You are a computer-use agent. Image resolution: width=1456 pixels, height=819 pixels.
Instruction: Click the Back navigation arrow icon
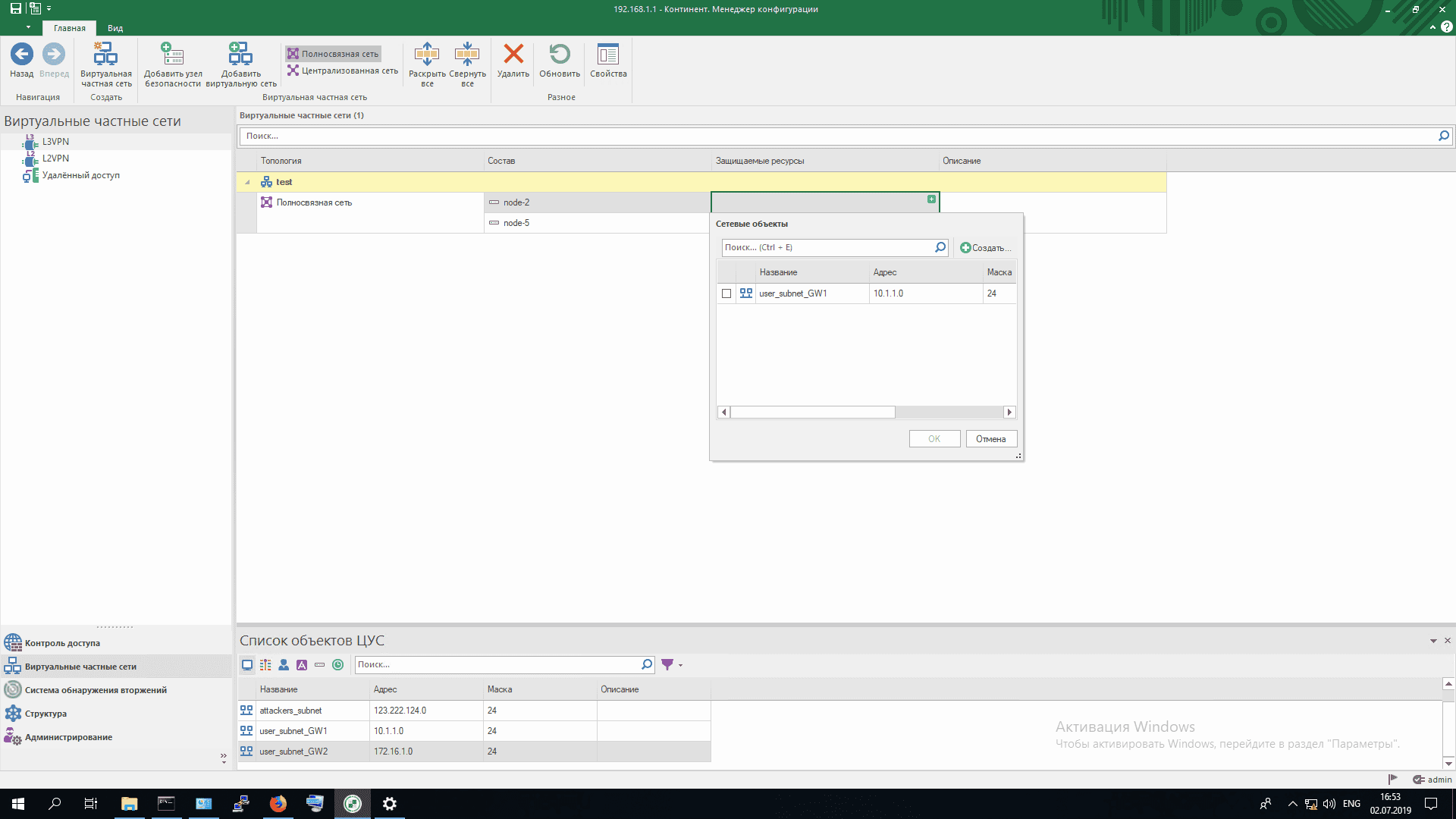click(x=21, y=55)
